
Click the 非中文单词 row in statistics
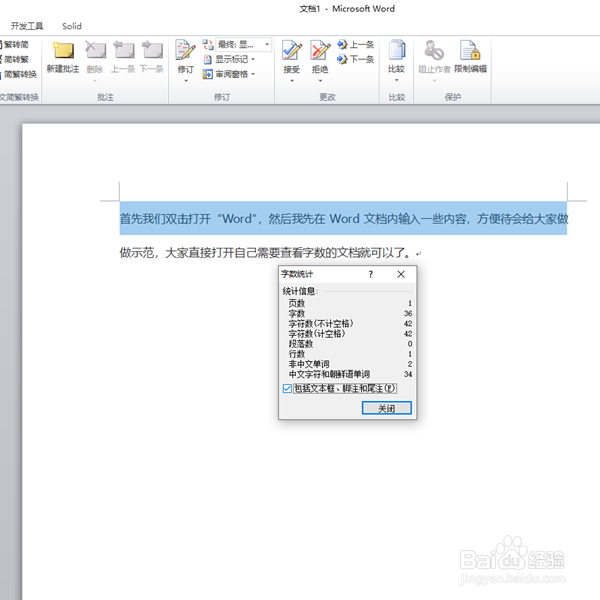coord(350,364)
